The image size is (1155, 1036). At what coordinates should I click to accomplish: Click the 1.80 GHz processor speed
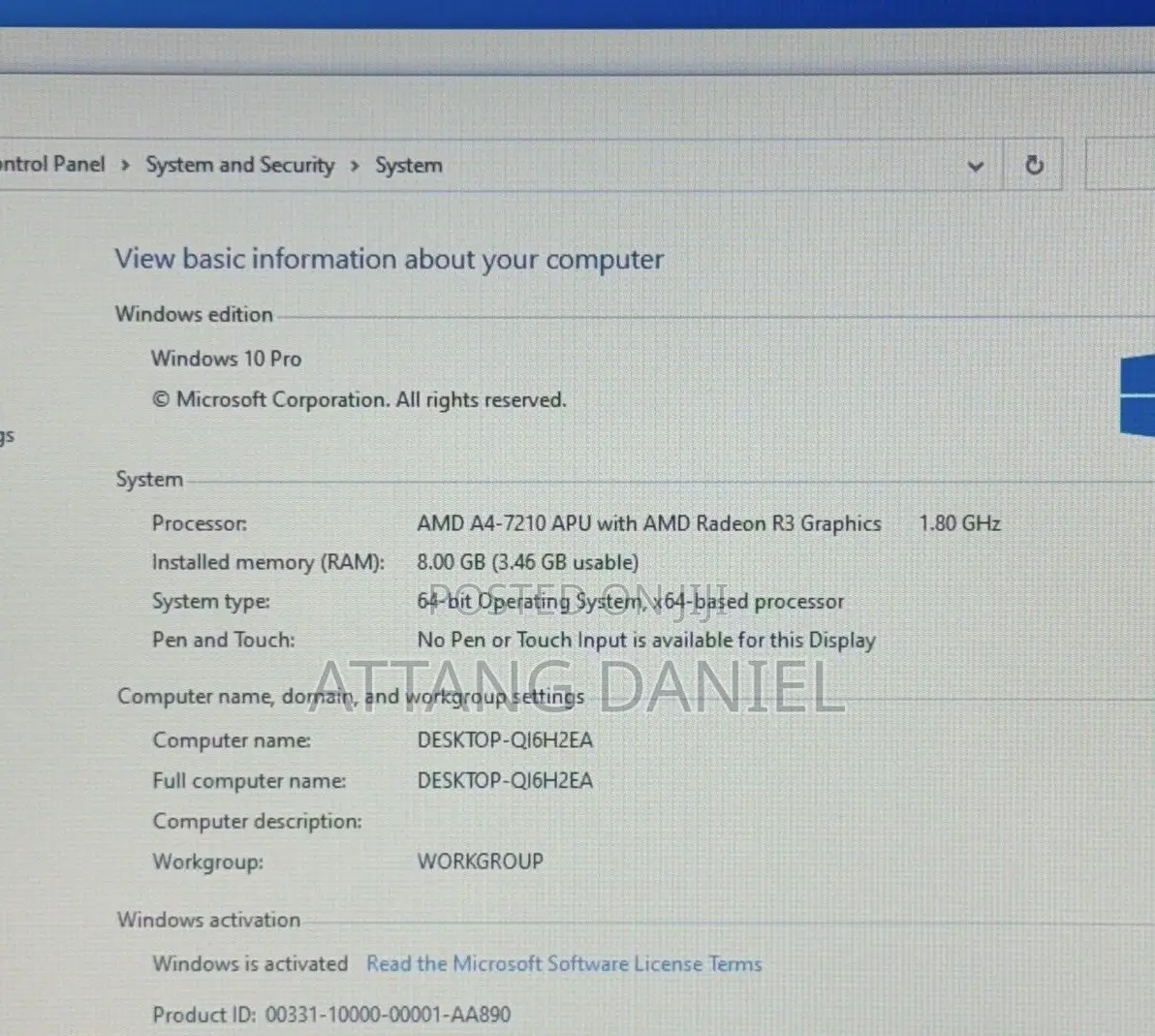coord(959,523)
